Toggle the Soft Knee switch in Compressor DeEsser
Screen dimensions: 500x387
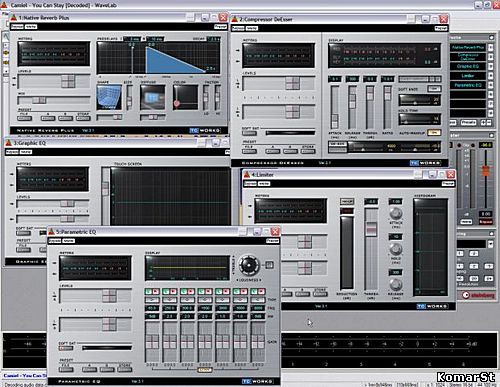point(434,89)
